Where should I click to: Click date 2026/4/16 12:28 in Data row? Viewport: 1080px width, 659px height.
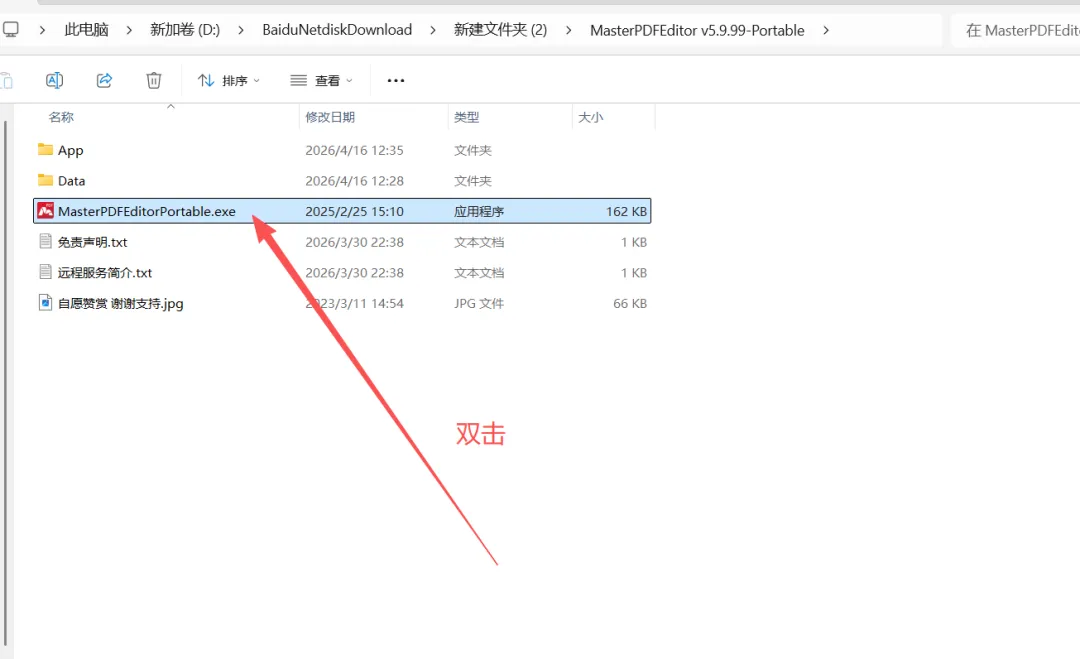pyautogui.click(x=354, y=180)
